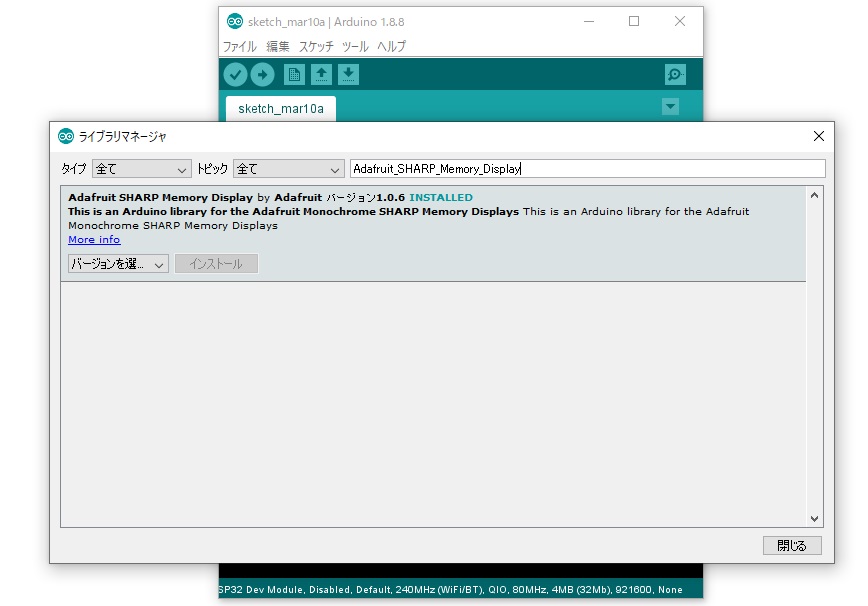Screen dimensions: 868x606
Task: Open the スケッチ menu
Action: click(316, 46)
